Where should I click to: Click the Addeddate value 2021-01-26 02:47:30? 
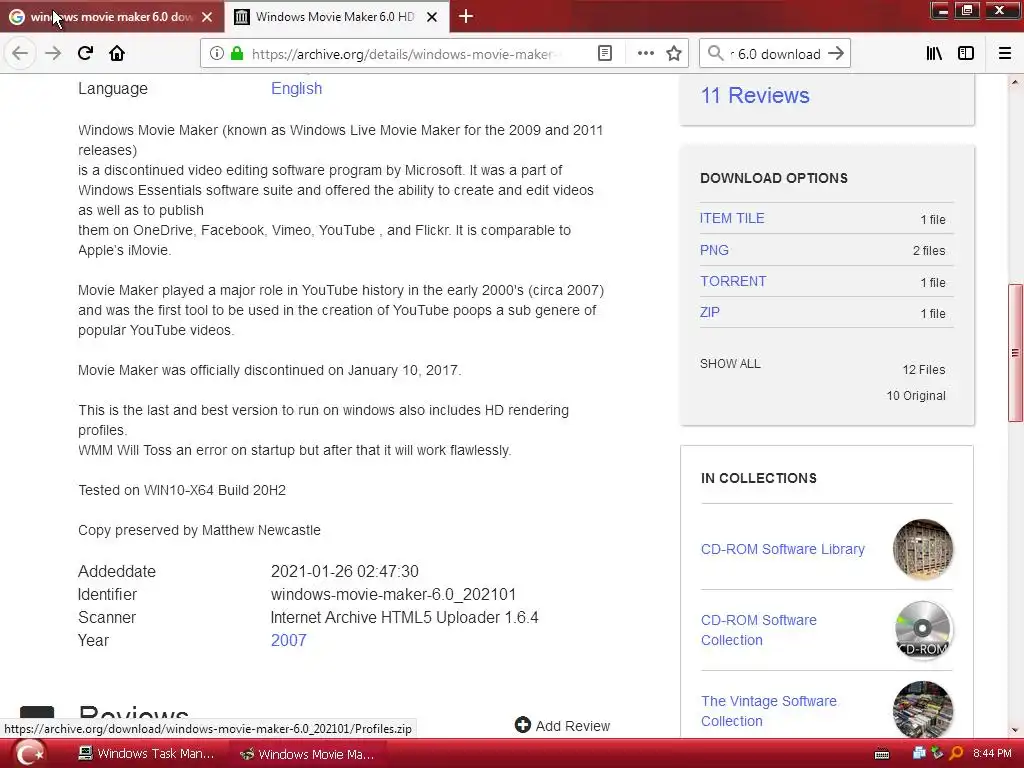pyautogui.click(x=345, y=571)
